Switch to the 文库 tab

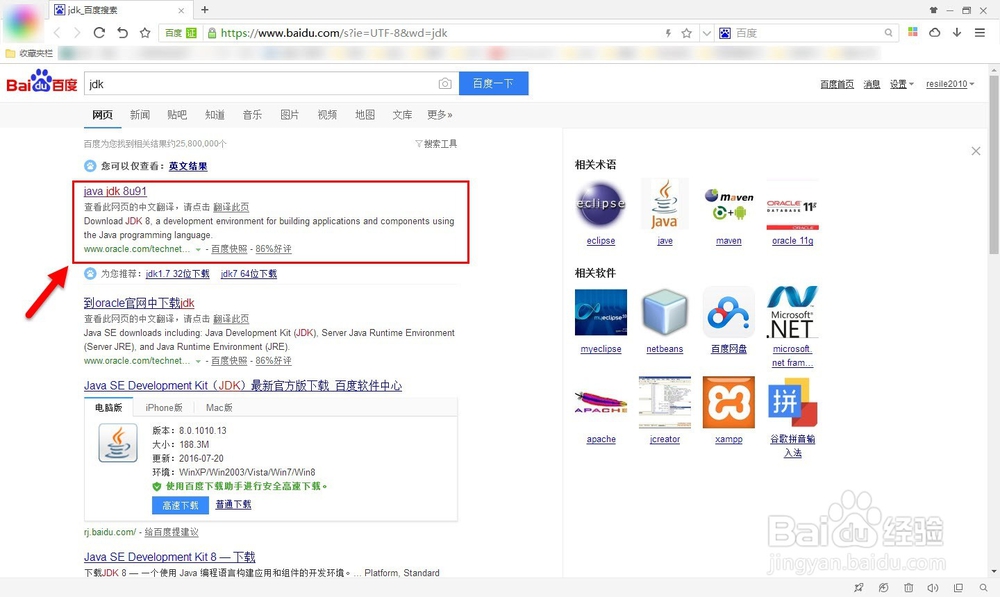pos(402,115)
